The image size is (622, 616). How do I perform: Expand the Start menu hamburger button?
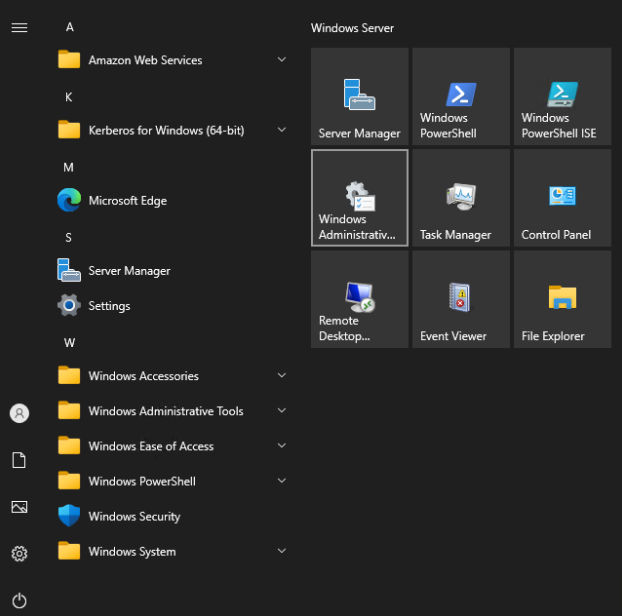(19, 27)
